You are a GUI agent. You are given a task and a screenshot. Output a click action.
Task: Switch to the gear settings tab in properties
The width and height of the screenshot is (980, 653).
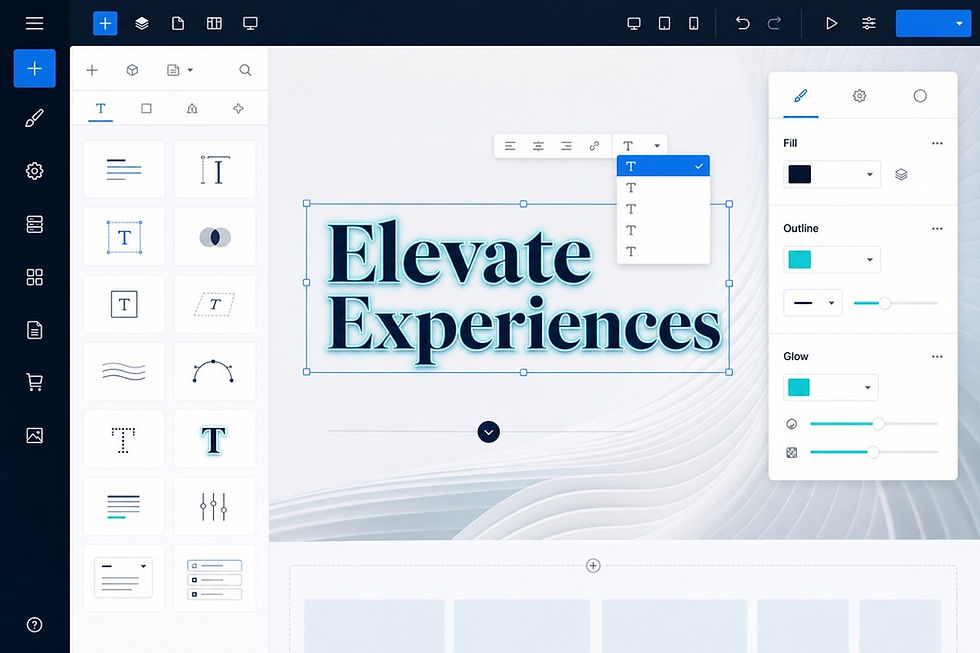(859, 96)
